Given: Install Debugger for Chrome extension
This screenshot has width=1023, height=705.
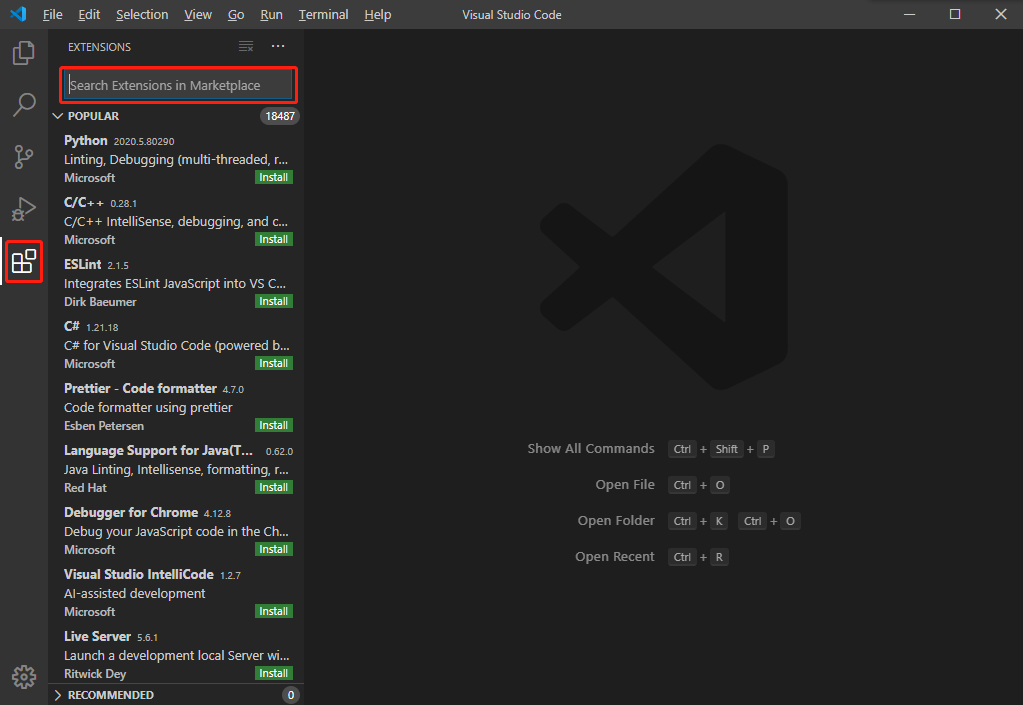Looking at the screenshot, I should click(x=274, y=549).
